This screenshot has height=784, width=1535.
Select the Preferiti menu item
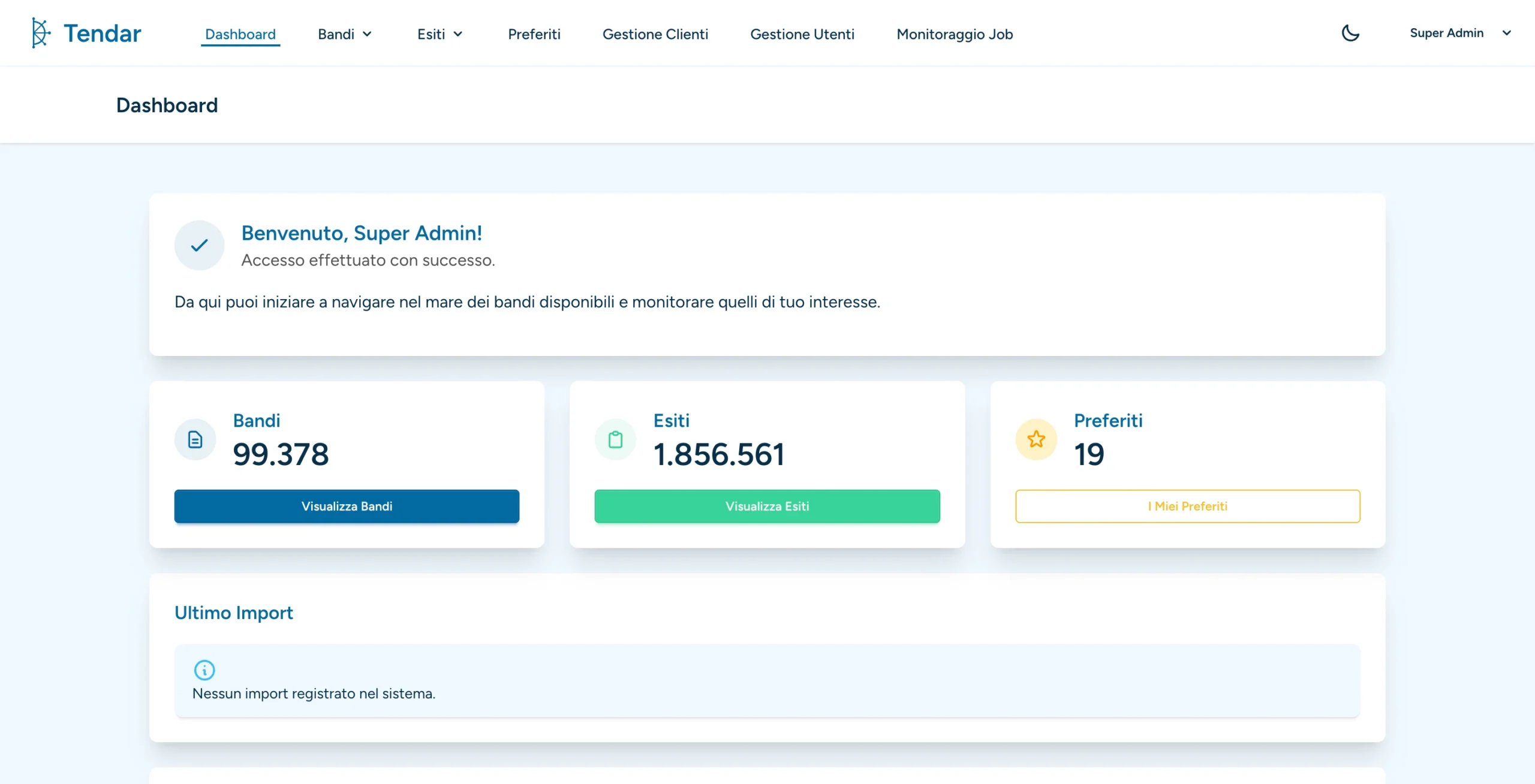[534, 34]
